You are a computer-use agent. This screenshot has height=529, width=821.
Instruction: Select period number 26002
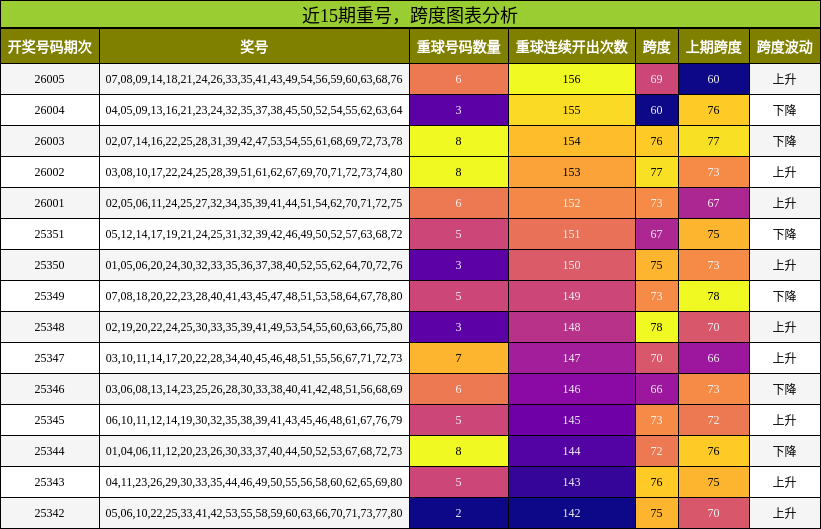click(50, 172)
